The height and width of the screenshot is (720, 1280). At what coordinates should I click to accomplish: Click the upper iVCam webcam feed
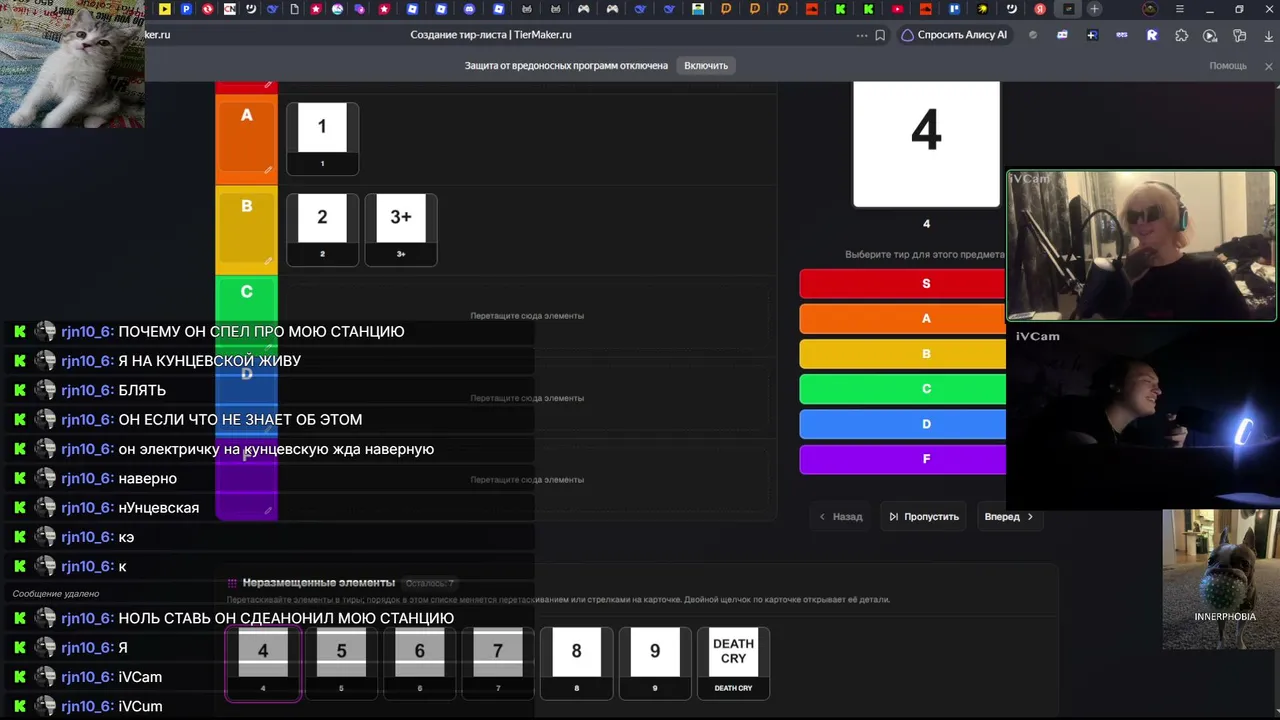click(x=1141, y=246)
